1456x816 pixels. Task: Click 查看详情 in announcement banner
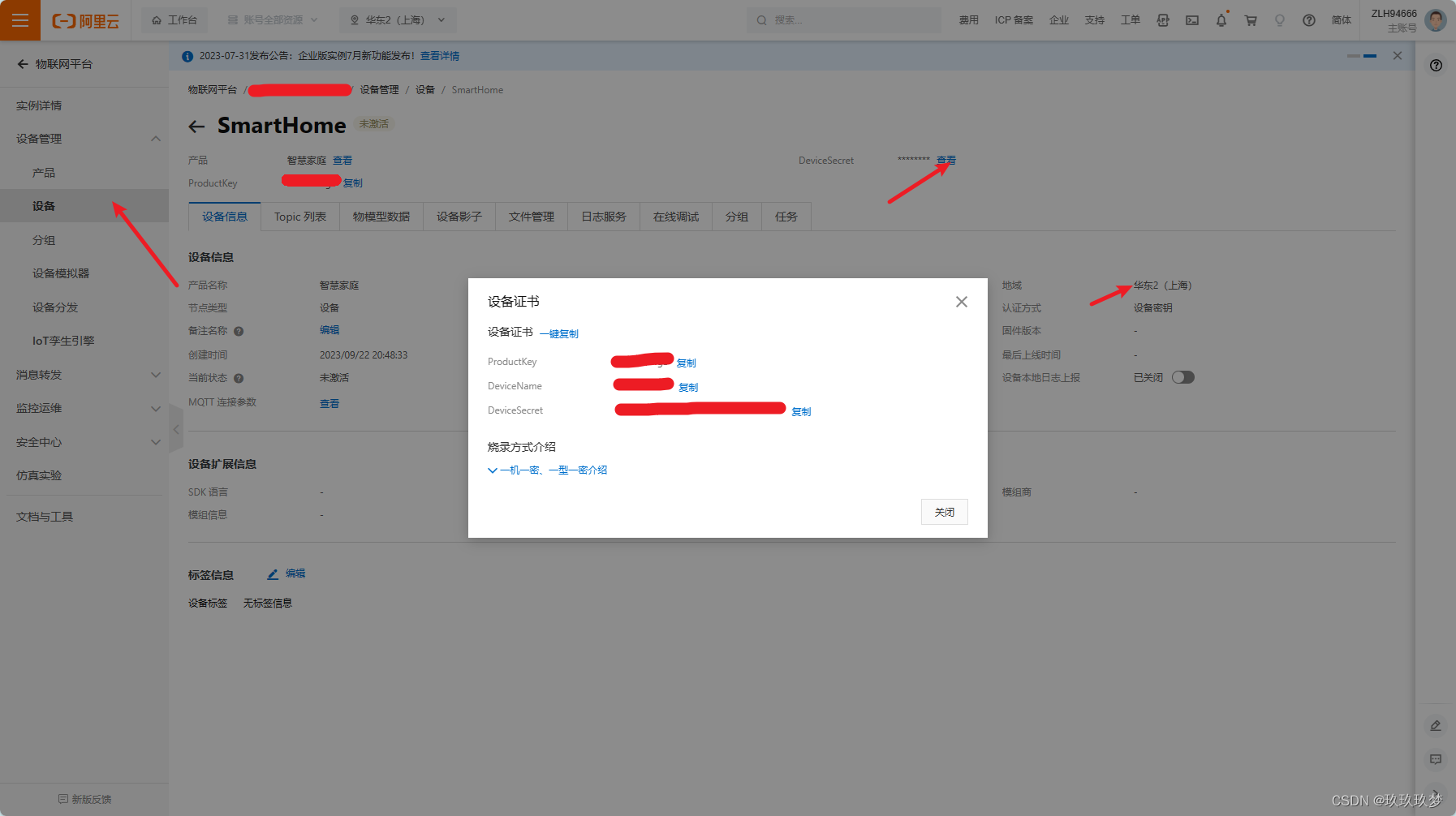tap(440, 56)
